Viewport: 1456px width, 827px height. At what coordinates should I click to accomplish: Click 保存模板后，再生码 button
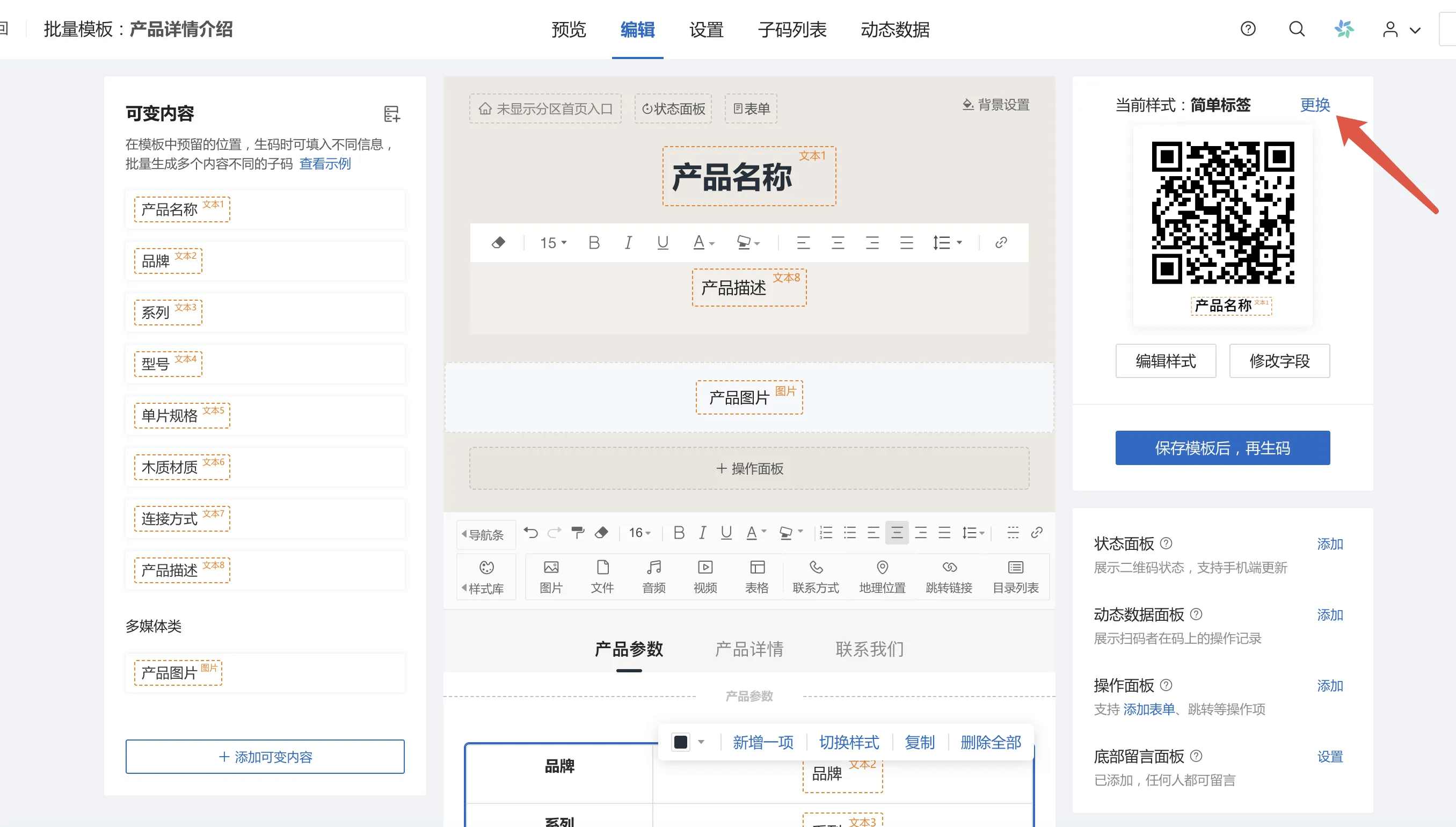[x=1222, y=447]
